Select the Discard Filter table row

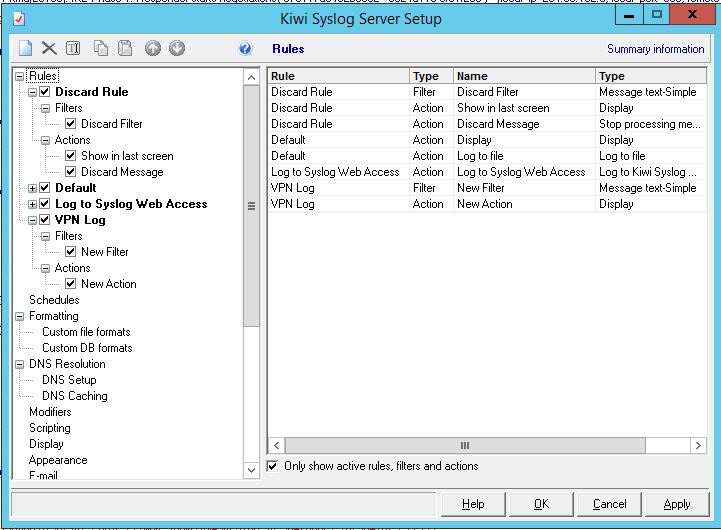coord(487,92)
